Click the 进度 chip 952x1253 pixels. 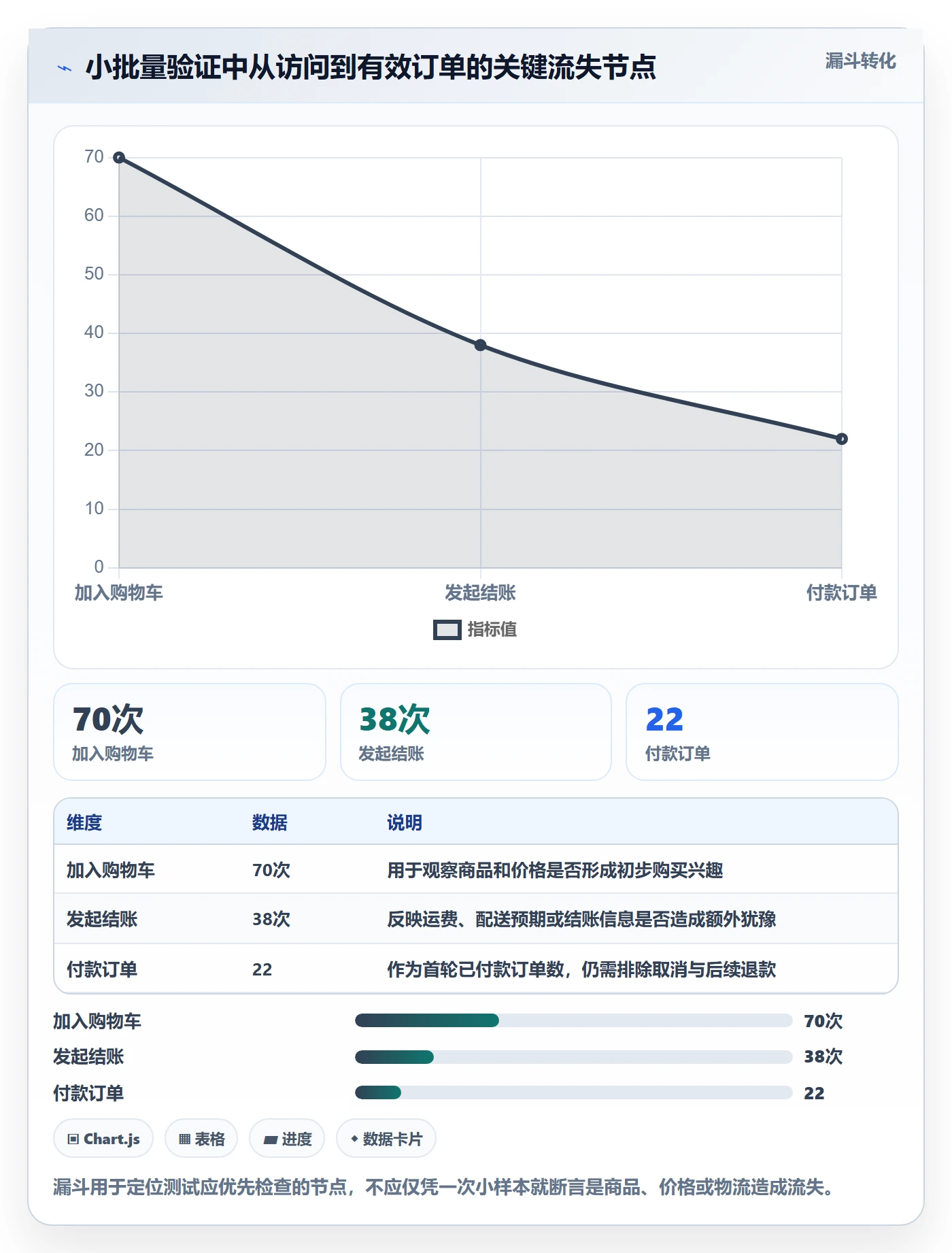point(287,1139)
